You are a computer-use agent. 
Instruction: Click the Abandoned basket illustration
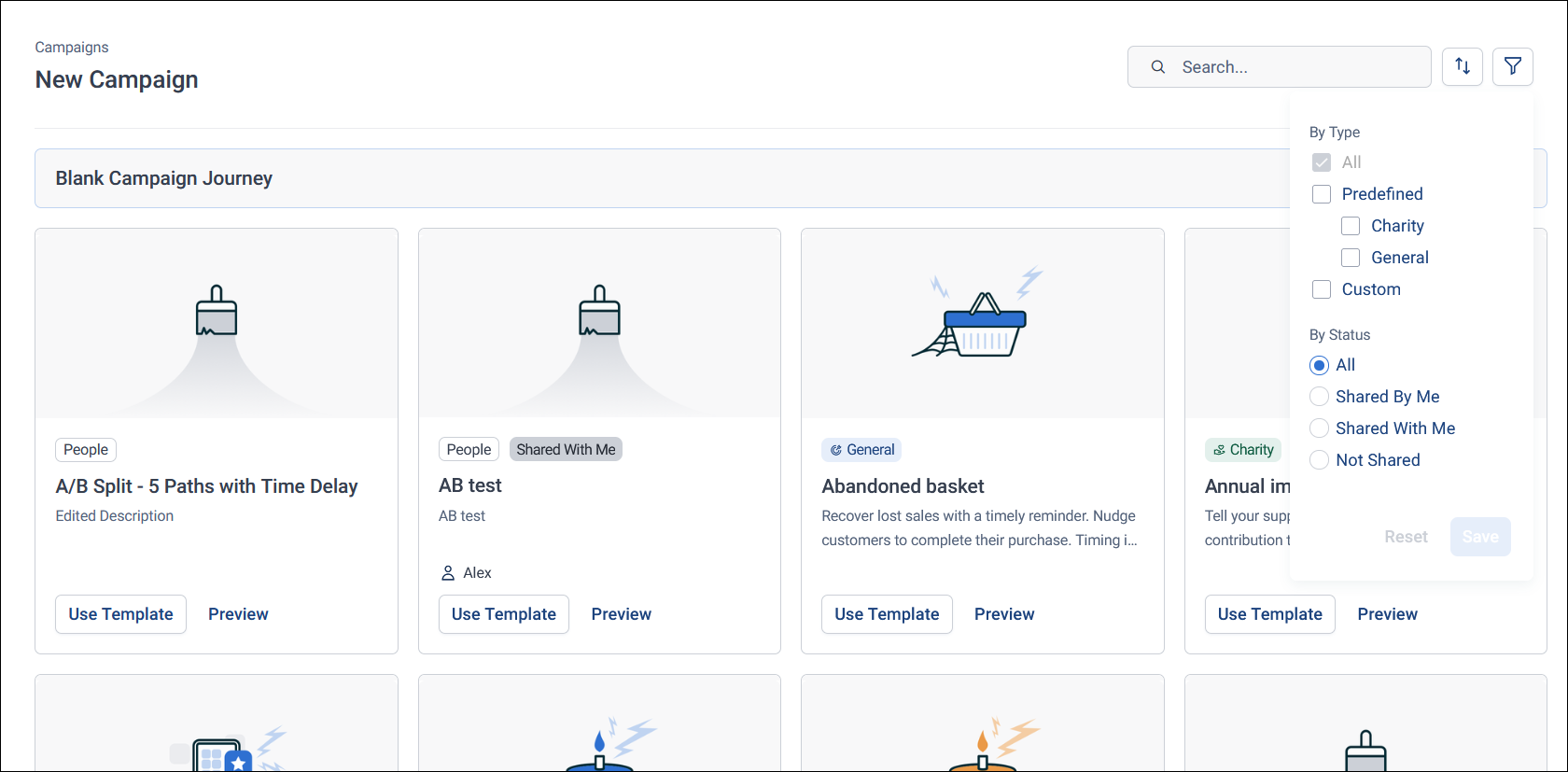coord(977,313)
